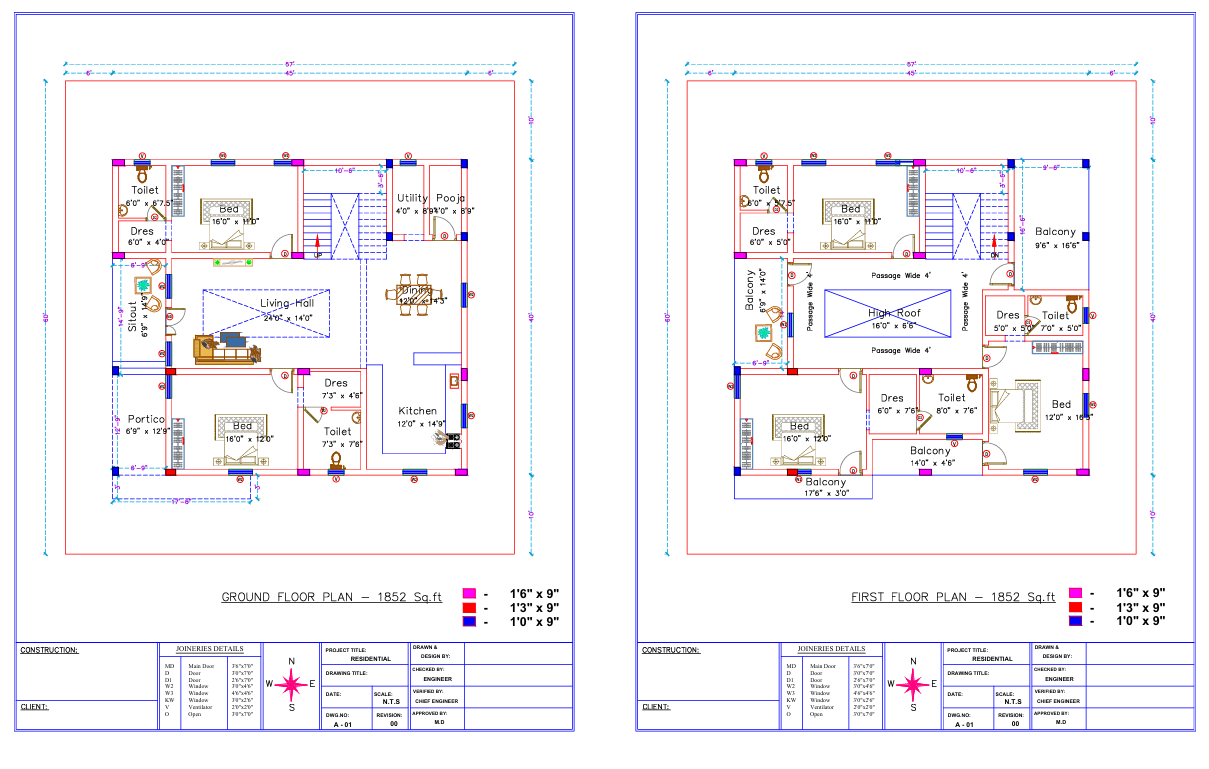Select the commode in the 7'3" x 7'6" Toilet

coord(336,461)
